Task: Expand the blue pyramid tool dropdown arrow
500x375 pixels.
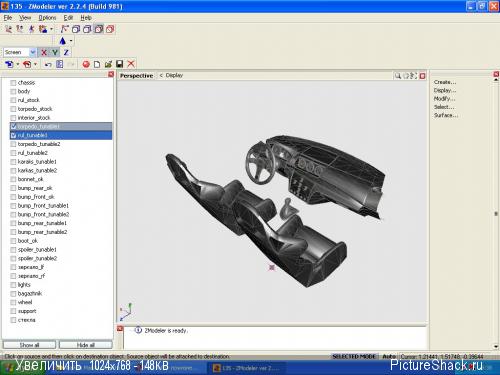Action: point(71,41)
